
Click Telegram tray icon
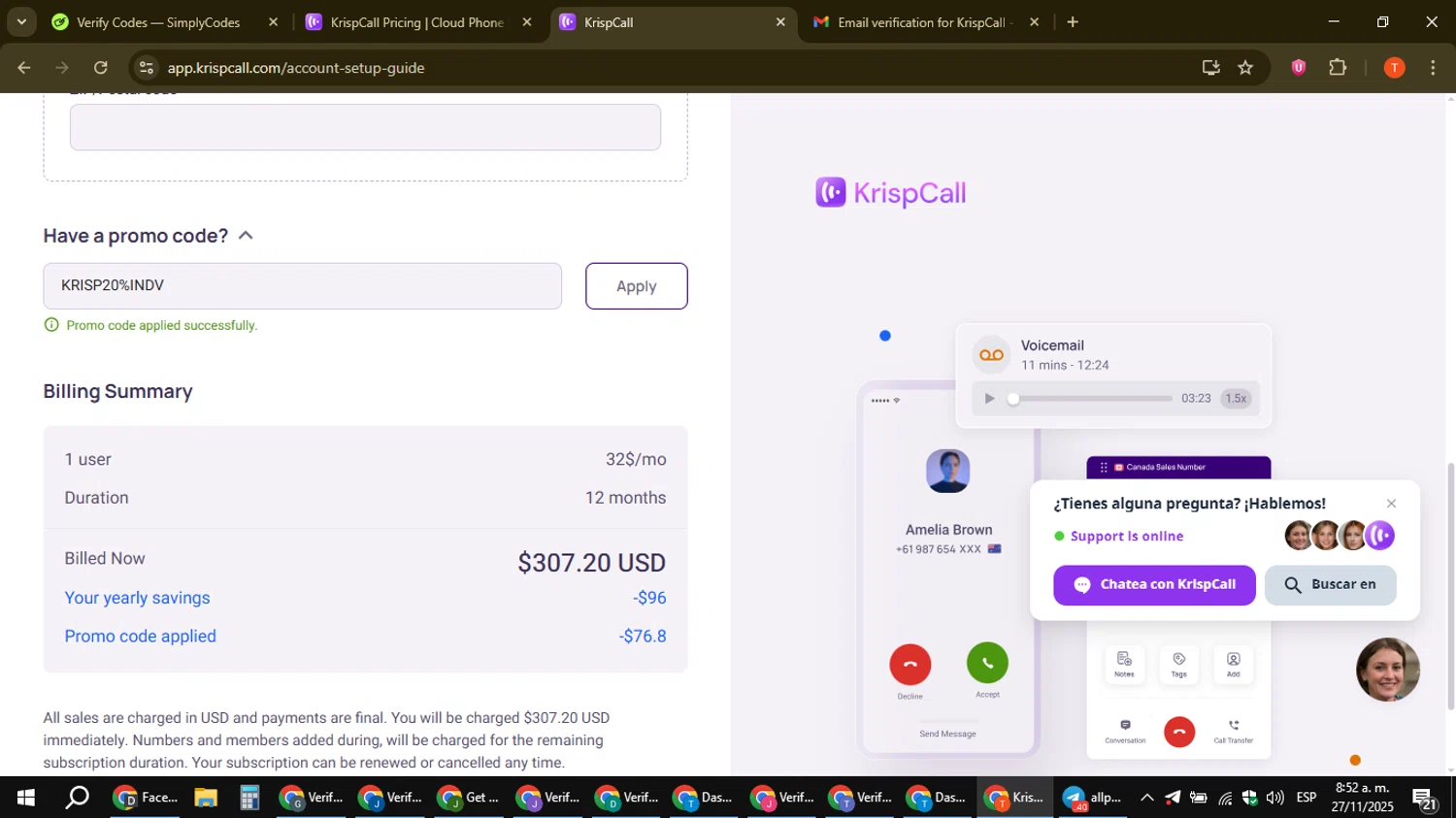coord(1173,798)
